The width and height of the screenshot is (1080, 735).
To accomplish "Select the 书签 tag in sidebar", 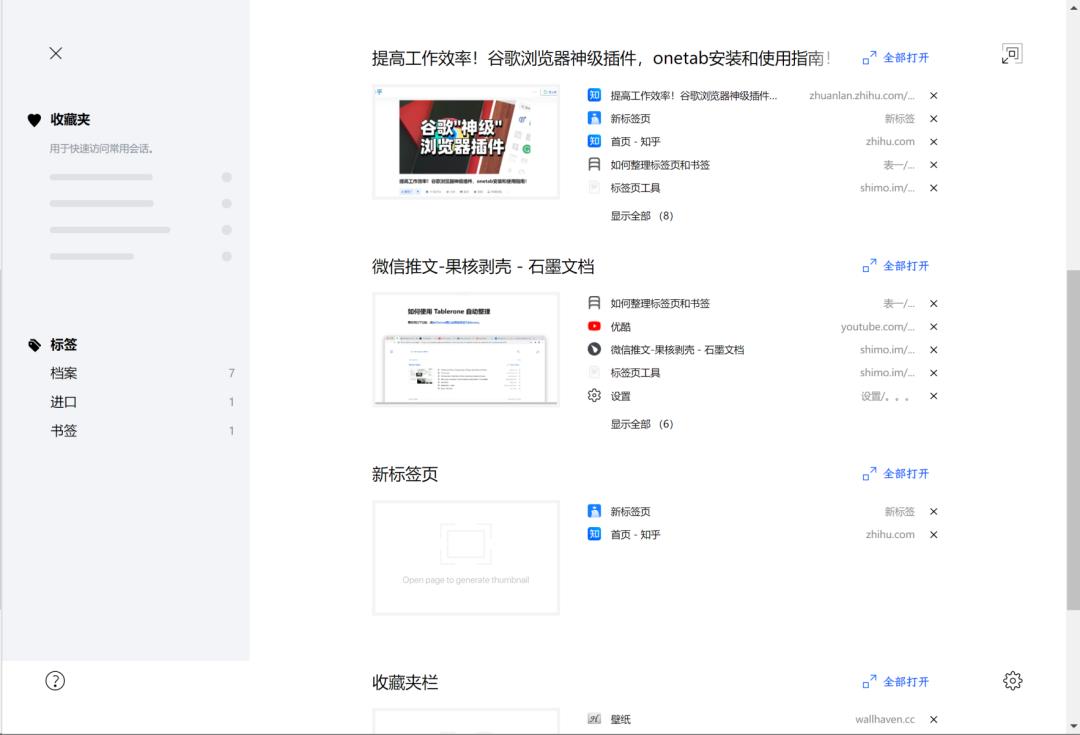I will (x=62, y=430).
